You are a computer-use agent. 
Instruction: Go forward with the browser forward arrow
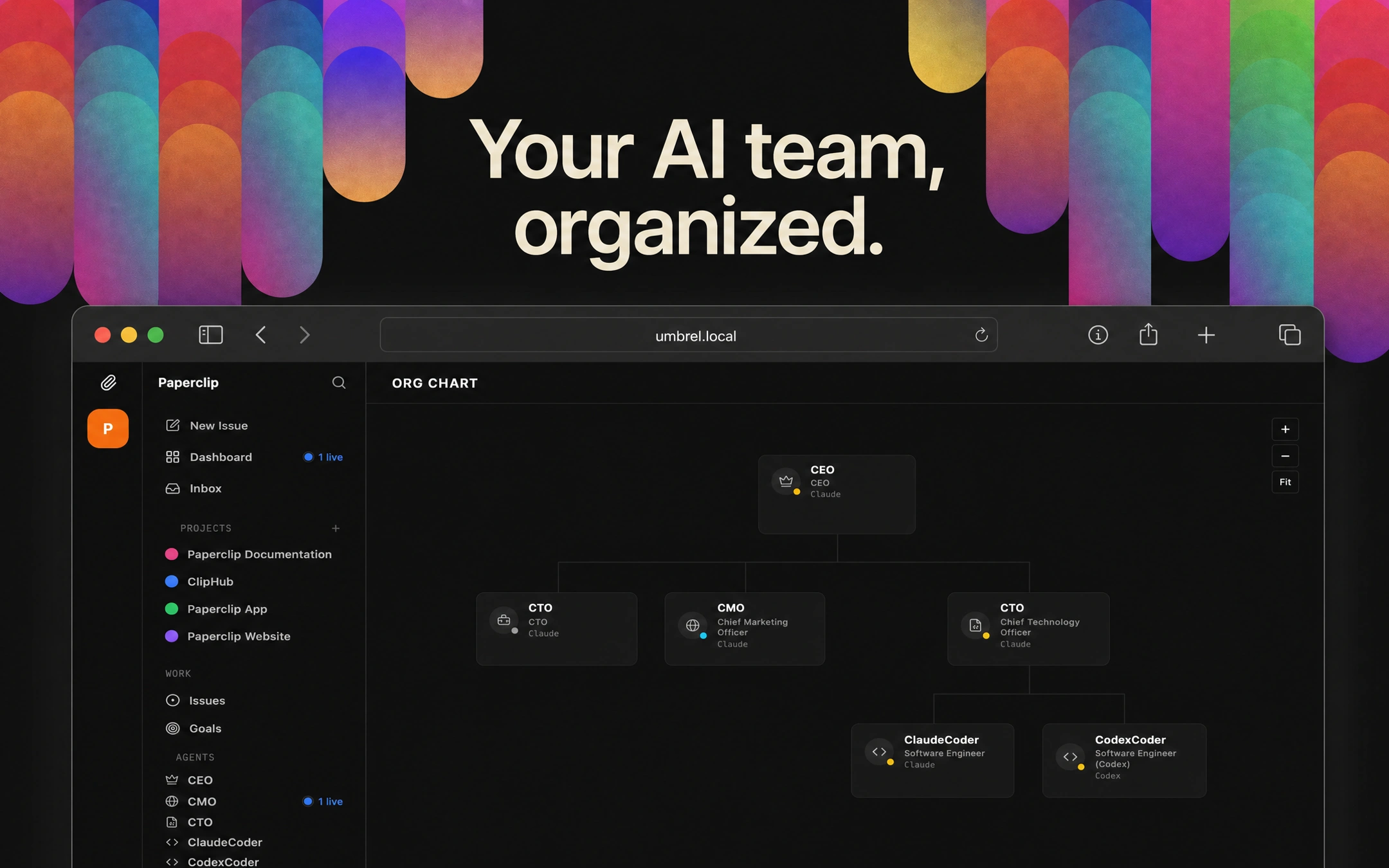click(x=305, y=334)
